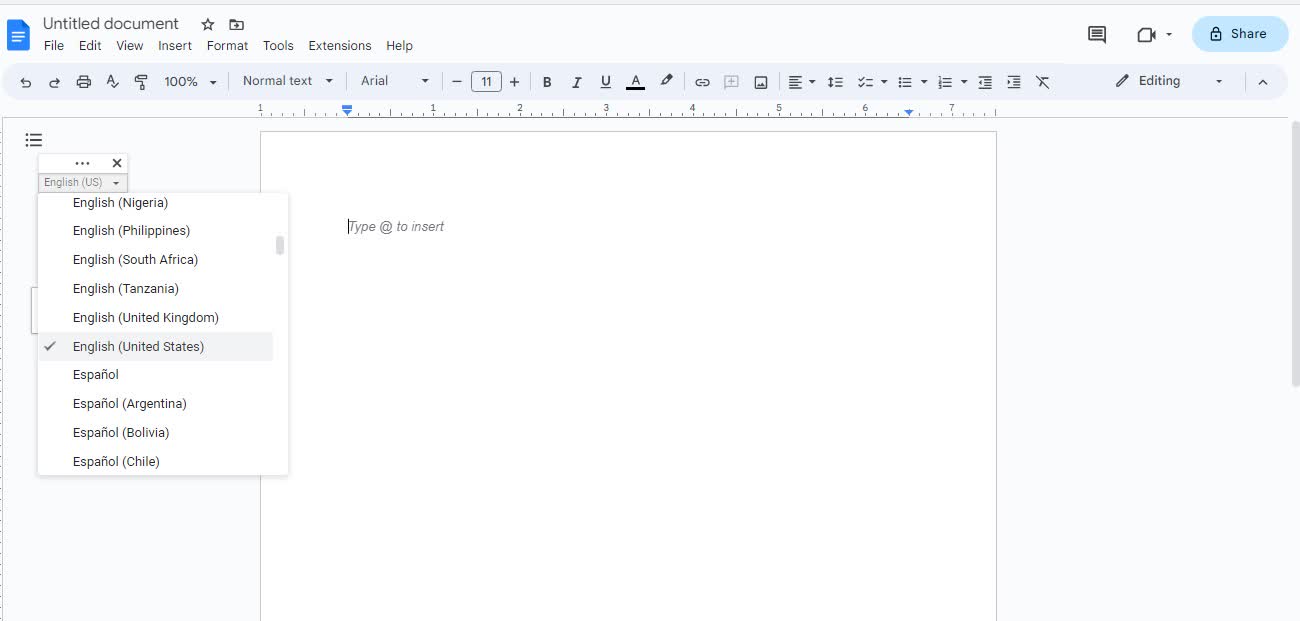Select English (United Kingdom) from the list
The width and height of the screenshot is (1300, 621).
pyautogui.click(x=146, y=317)
